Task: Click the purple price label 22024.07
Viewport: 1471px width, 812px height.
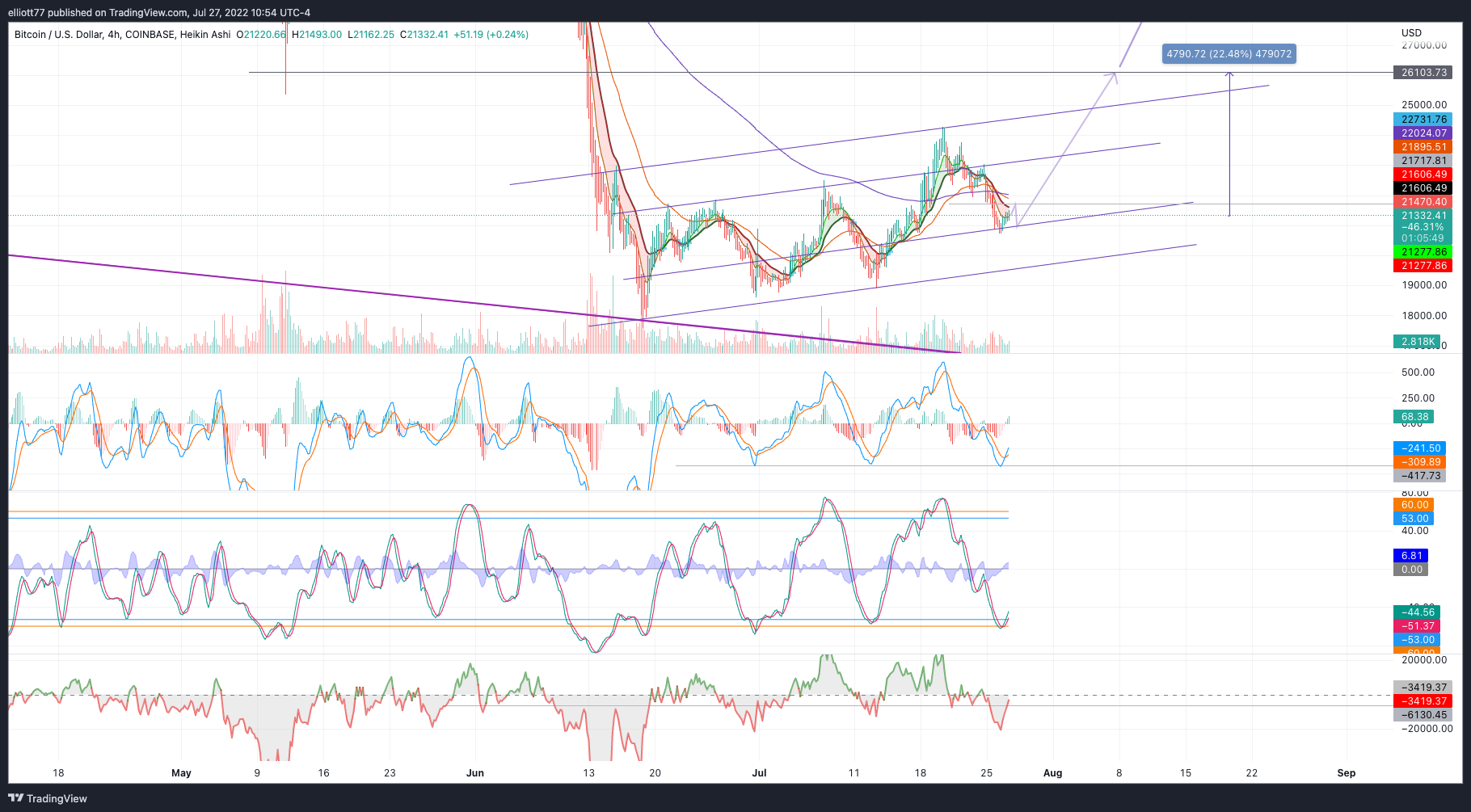Action: 1423,133
